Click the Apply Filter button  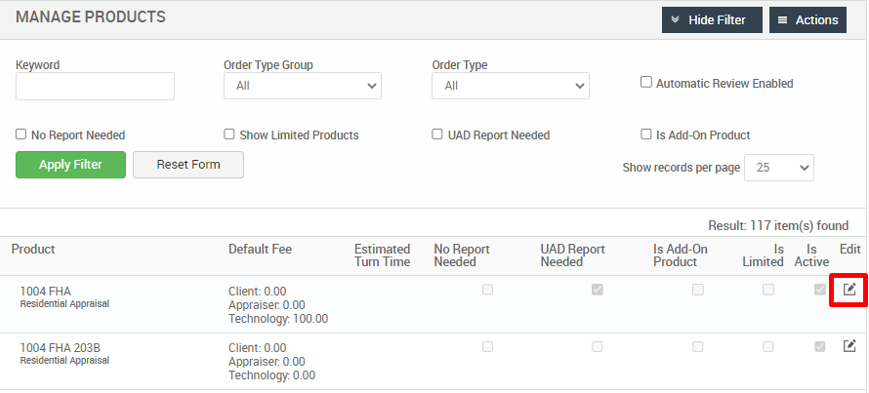(70, 165)
